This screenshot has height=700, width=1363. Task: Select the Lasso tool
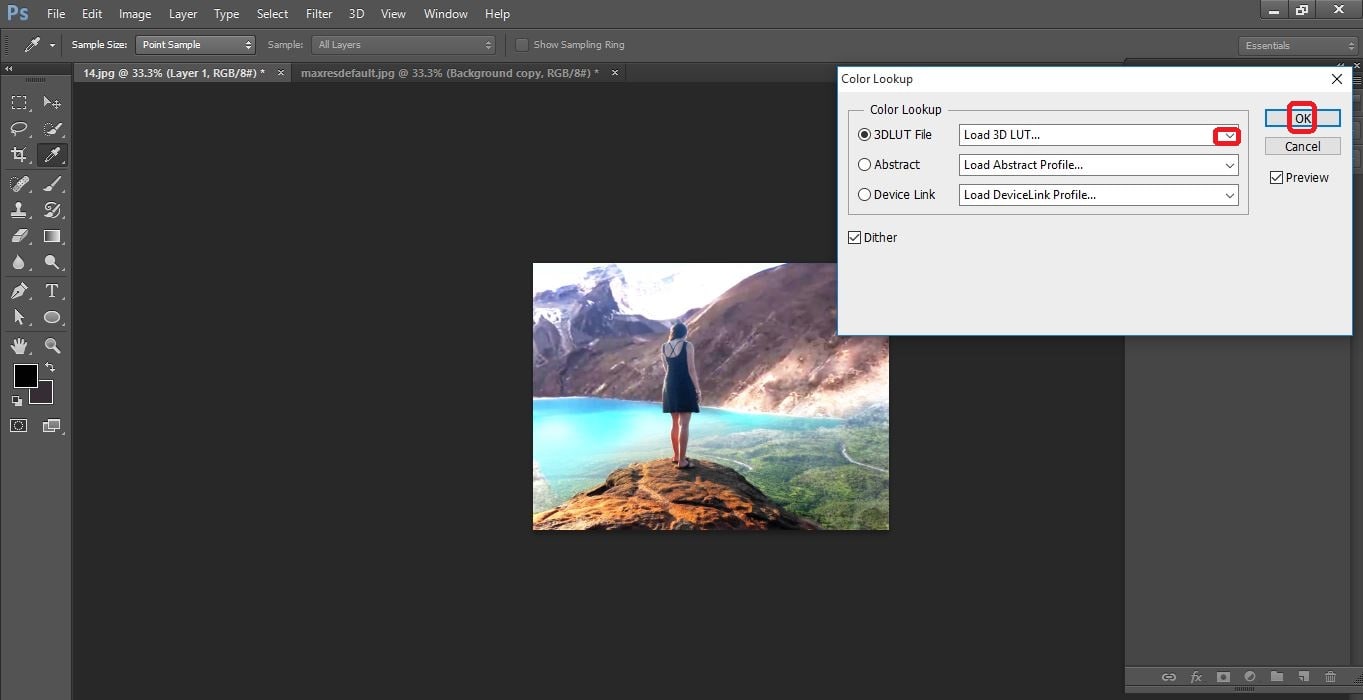[18, 128]
